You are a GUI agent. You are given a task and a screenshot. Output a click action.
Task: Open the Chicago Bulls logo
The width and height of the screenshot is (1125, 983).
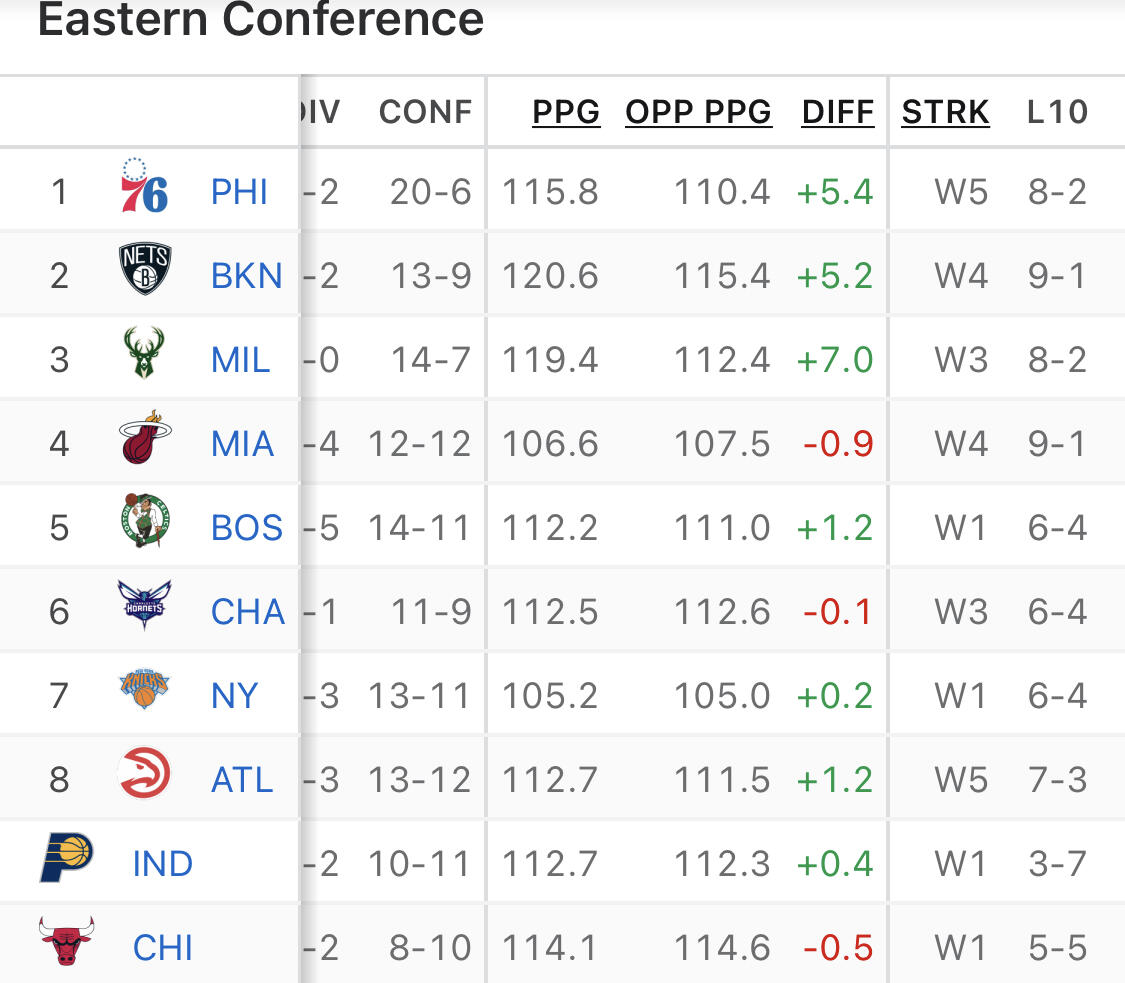(66, 941)
